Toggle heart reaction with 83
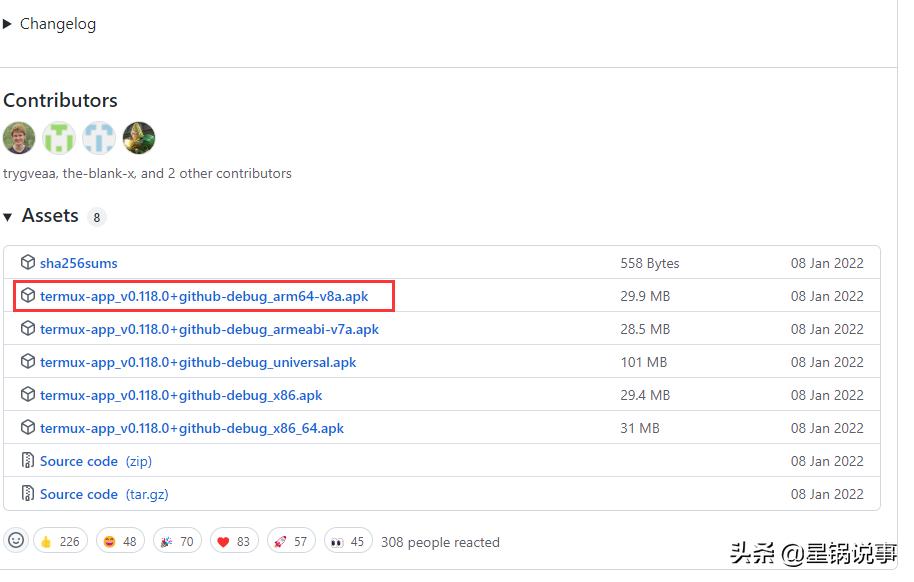 tap(234, 542)
